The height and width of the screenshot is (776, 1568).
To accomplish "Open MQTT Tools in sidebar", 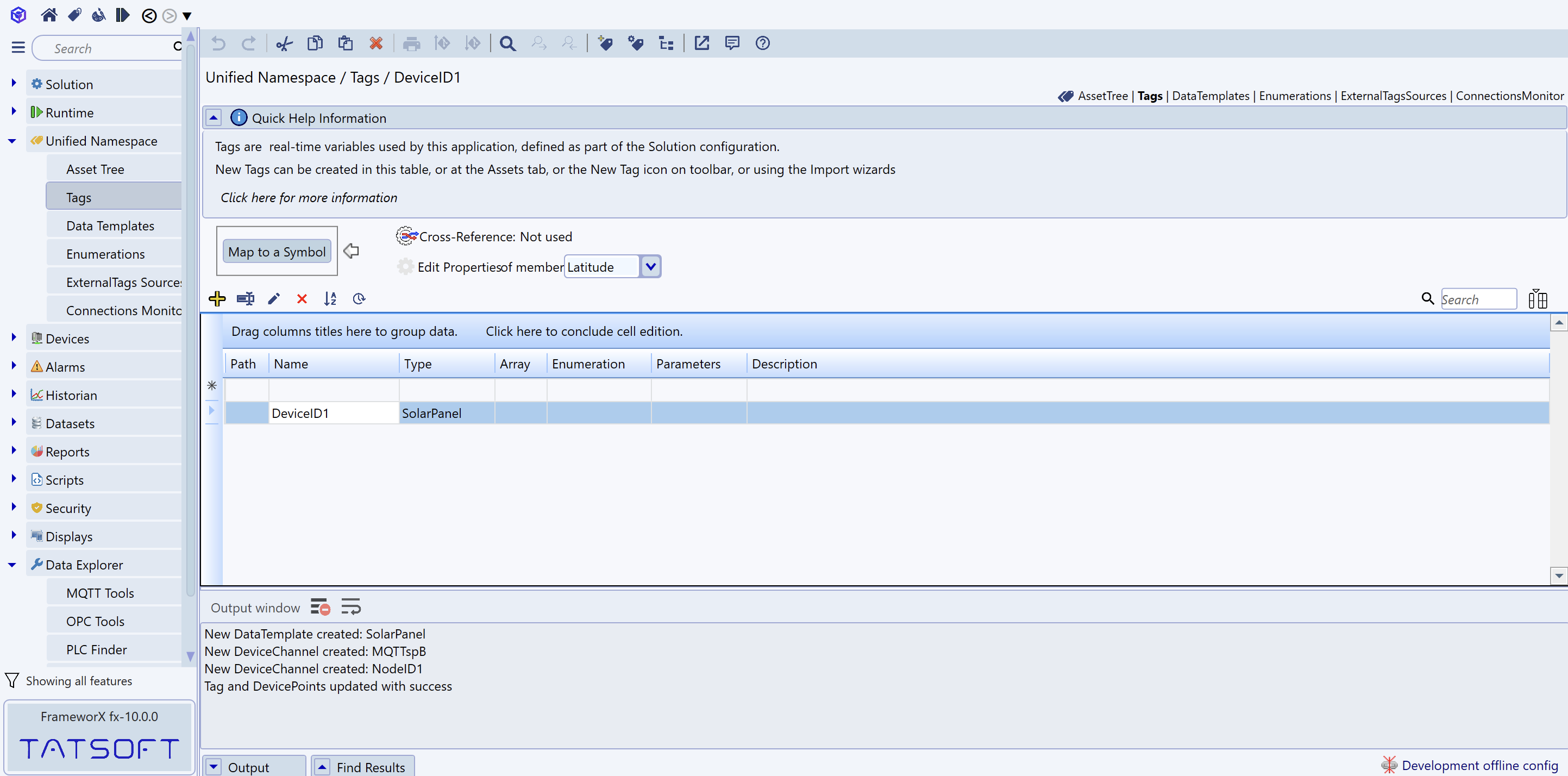I will coord(115,593).
